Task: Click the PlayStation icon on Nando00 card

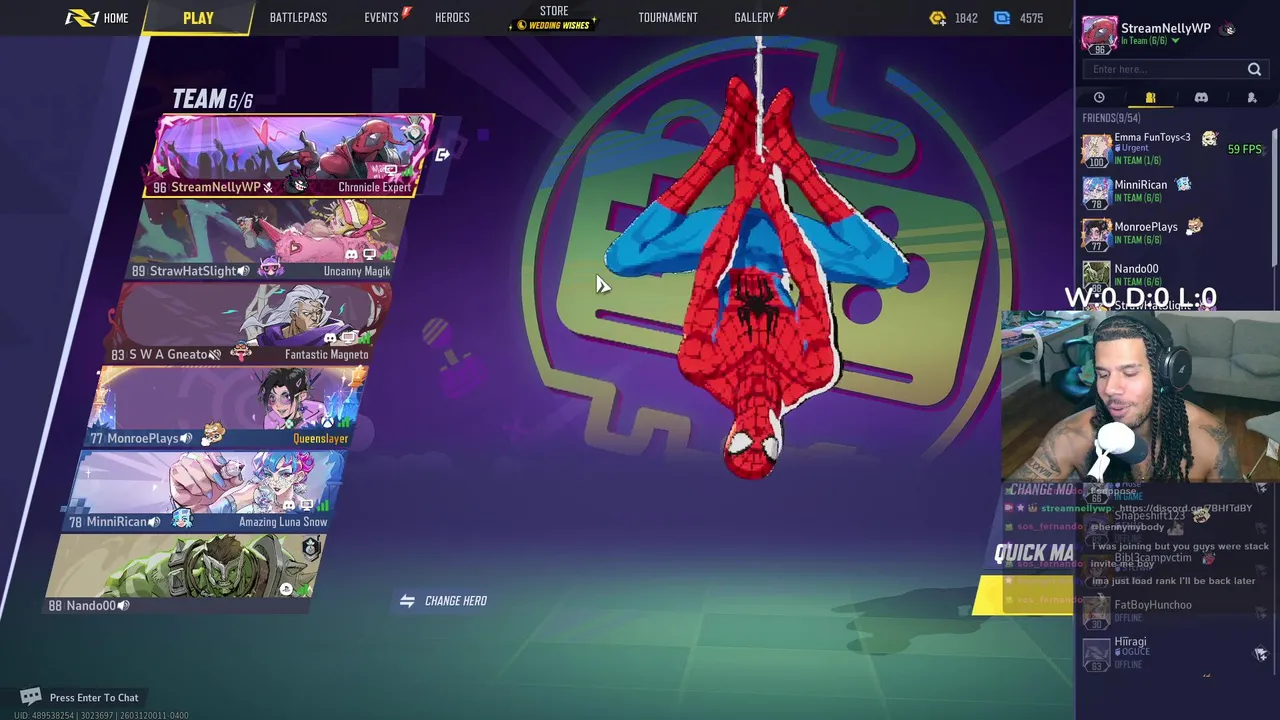Action: (286, 589)
